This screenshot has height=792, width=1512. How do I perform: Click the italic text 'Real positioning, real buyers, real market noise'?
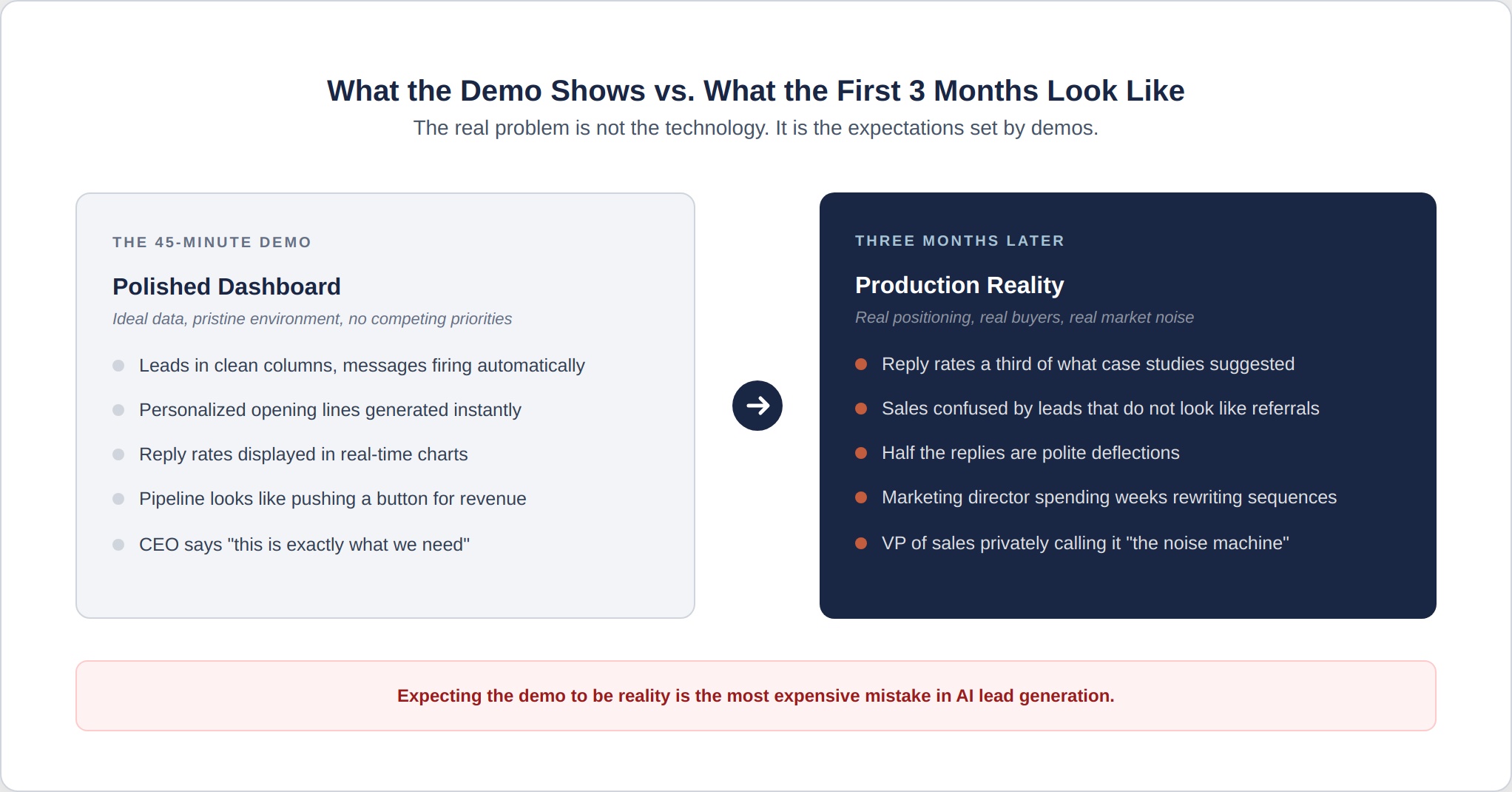(1025, 318)
